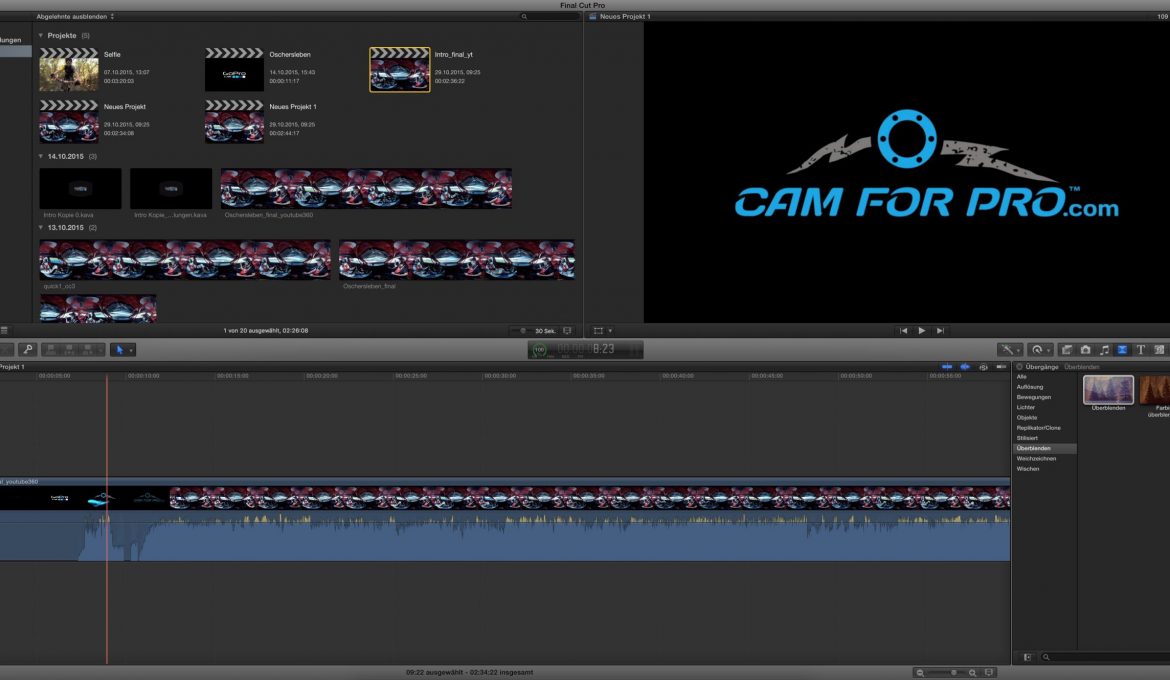1170x680 pixels.
Task: Collapse the 13.10.2015 event group
Action: pos(40,228)
